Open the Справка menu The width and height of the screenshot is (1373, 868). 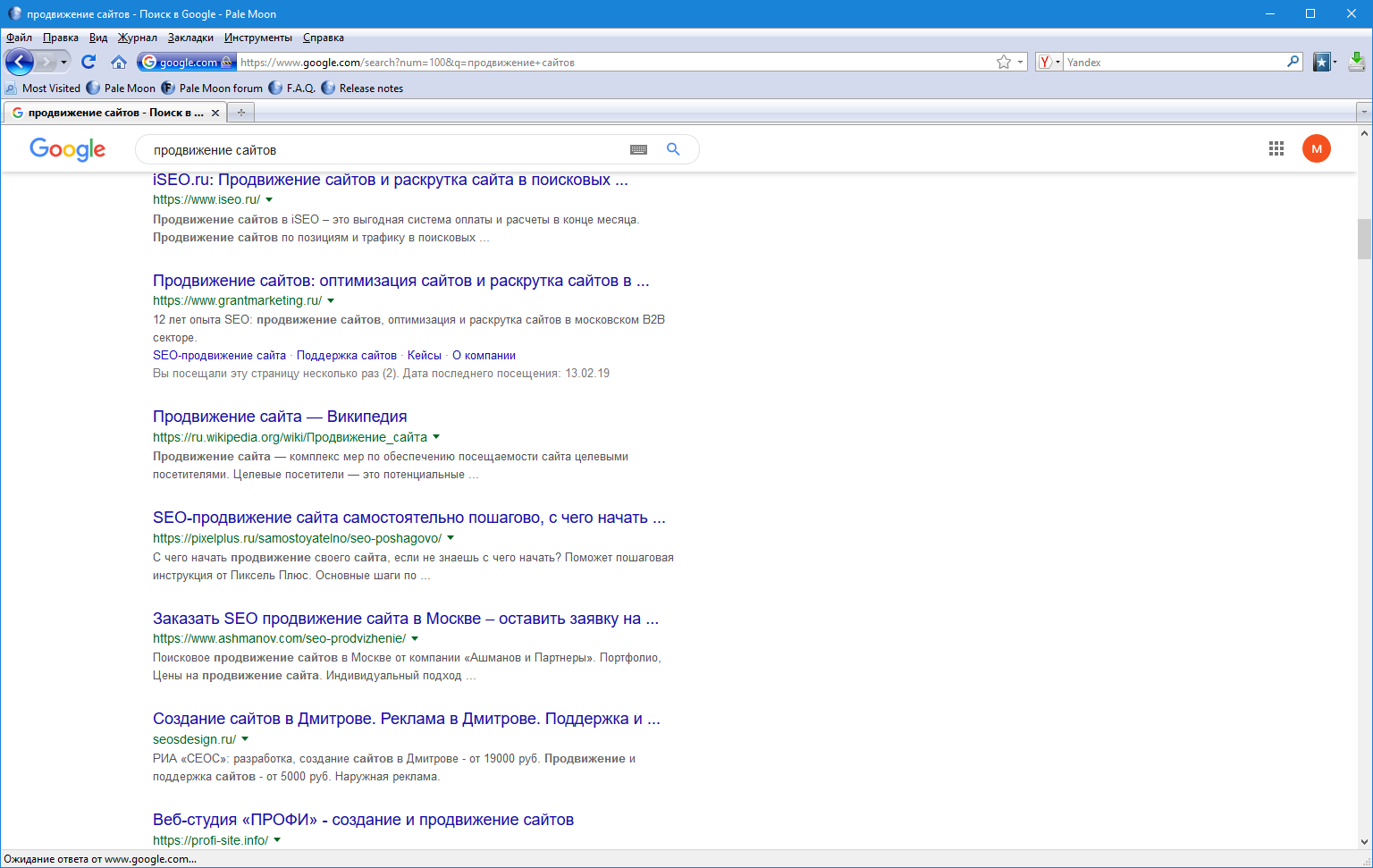click(324, 38)
